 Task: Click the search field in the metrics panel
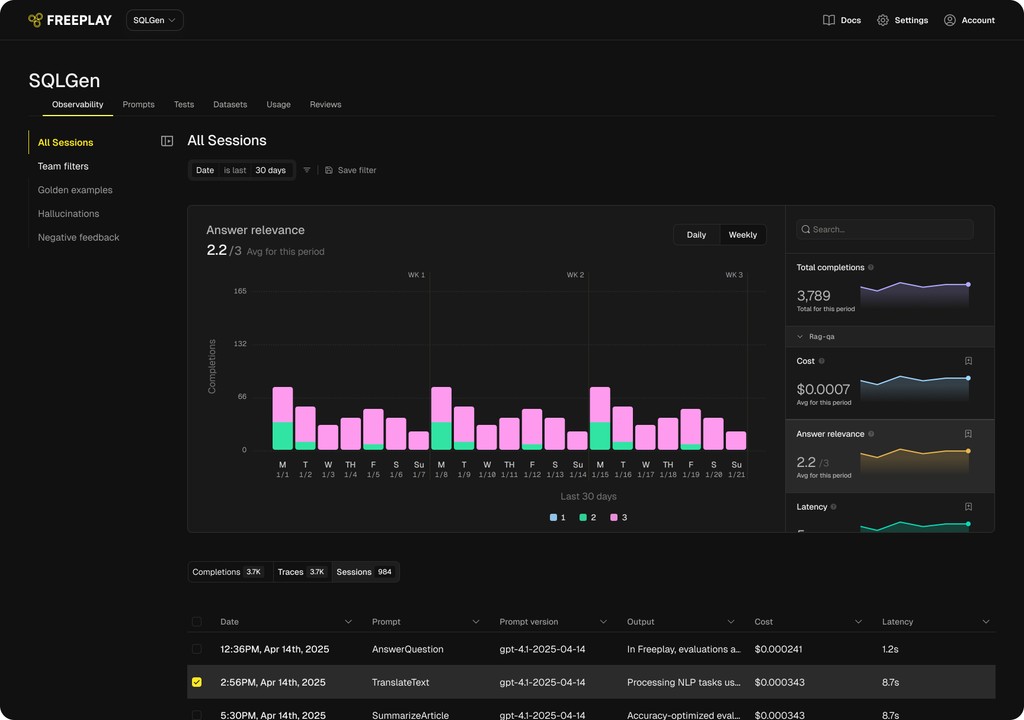pyautogui.click(x=884, y=229)
